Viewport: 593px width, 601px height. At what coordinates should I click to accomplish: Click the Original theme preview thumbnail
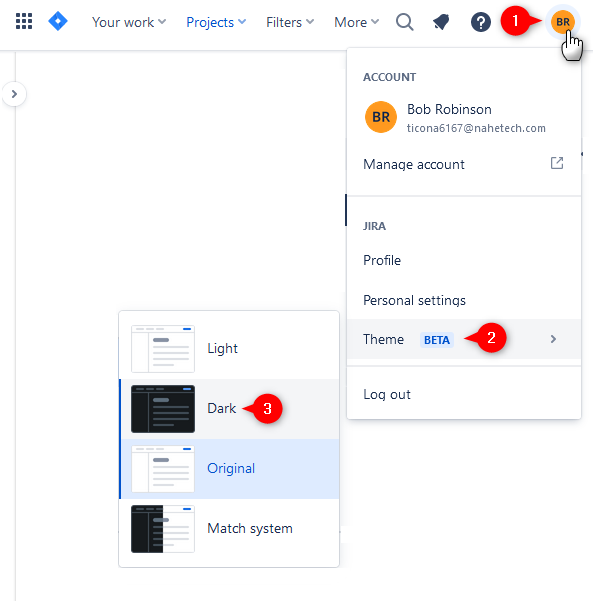click(x=163, y=469)
